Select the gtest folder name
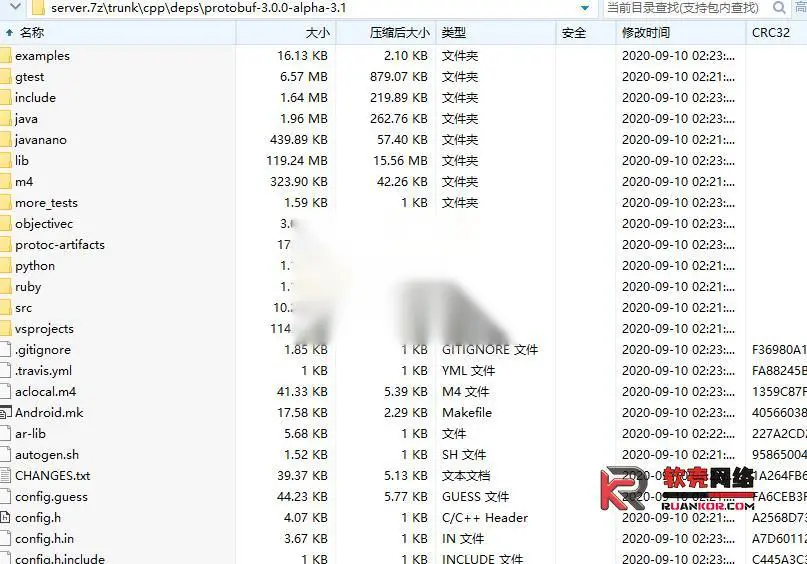Image resolution: width=807 pixels, height=564 pixels. point(29,77)
